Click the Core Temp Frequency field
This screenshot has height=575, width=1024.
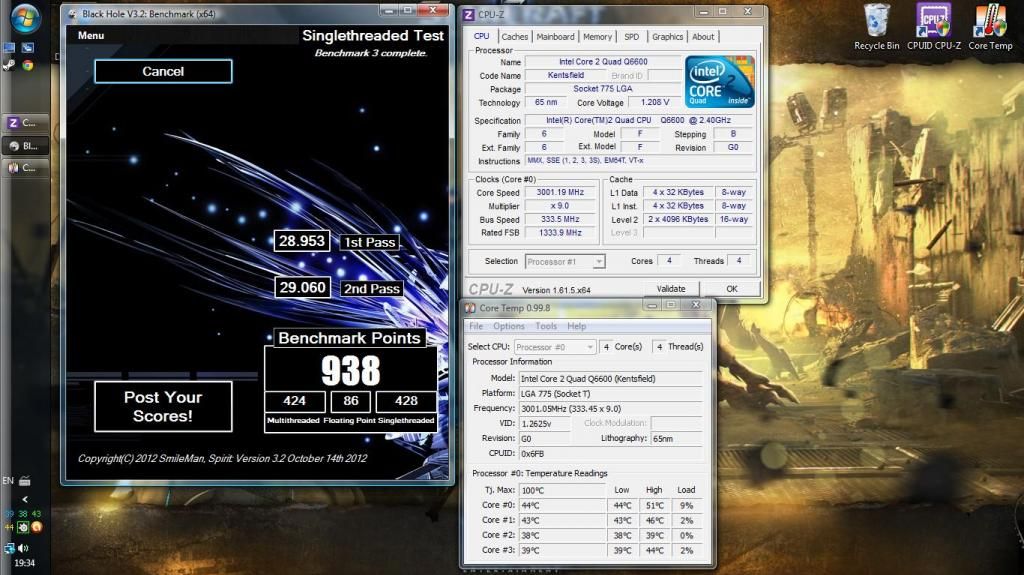point(610,408)
